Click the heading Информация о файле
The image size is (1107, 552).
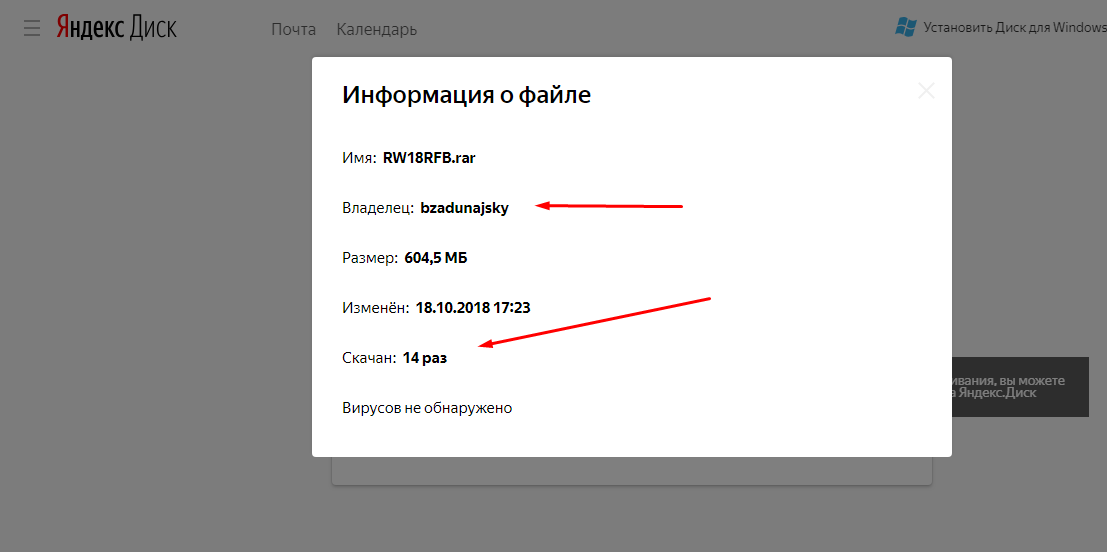(x=467, y=95)
